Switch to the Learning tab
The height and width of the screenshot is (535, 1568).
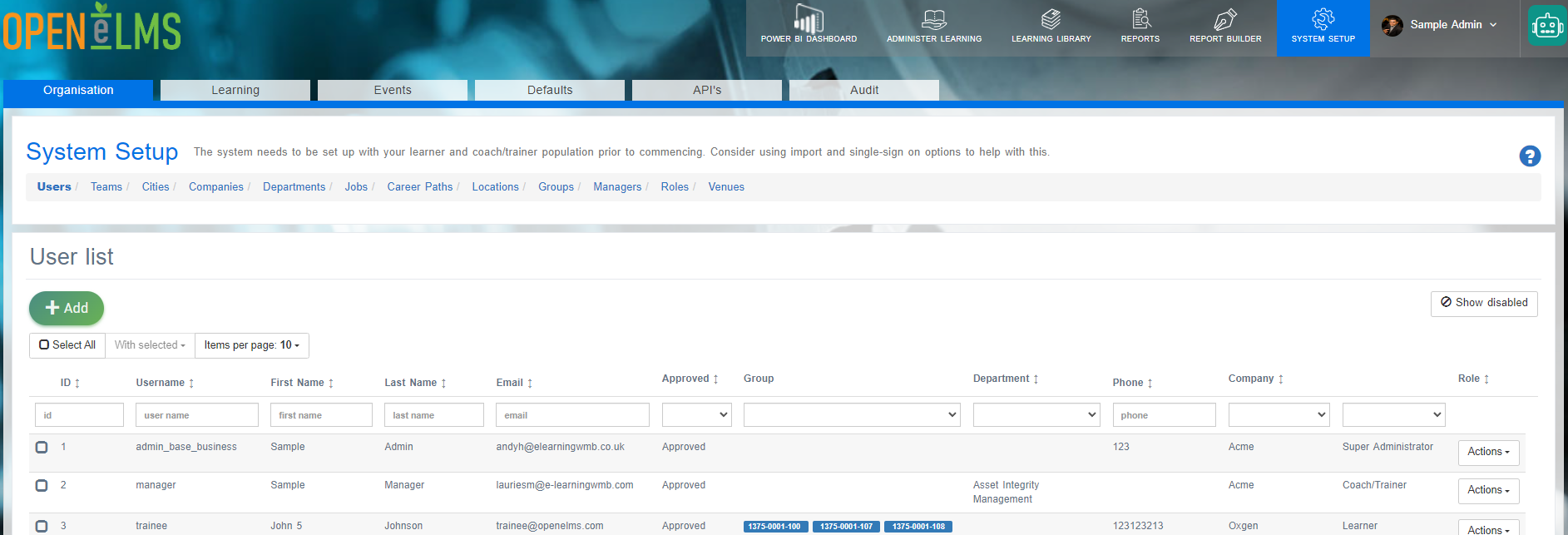coord(235,90)
